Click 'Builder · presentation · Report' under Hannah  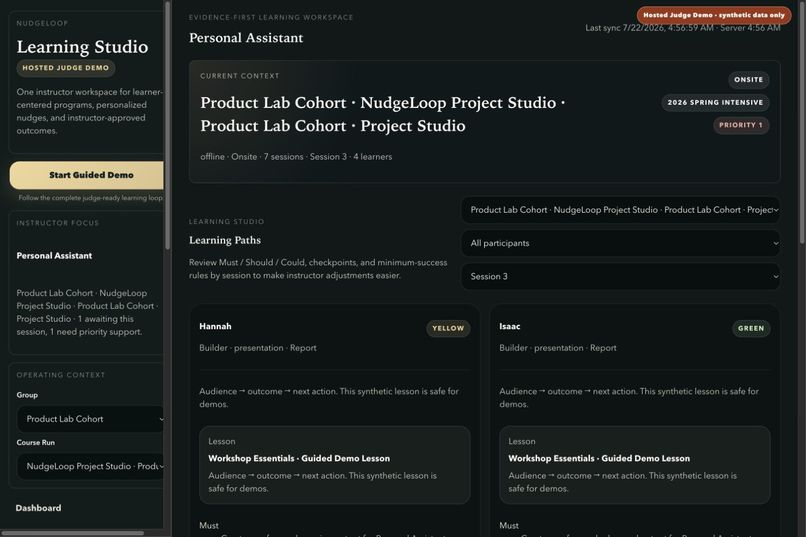[x=258, y=348]
